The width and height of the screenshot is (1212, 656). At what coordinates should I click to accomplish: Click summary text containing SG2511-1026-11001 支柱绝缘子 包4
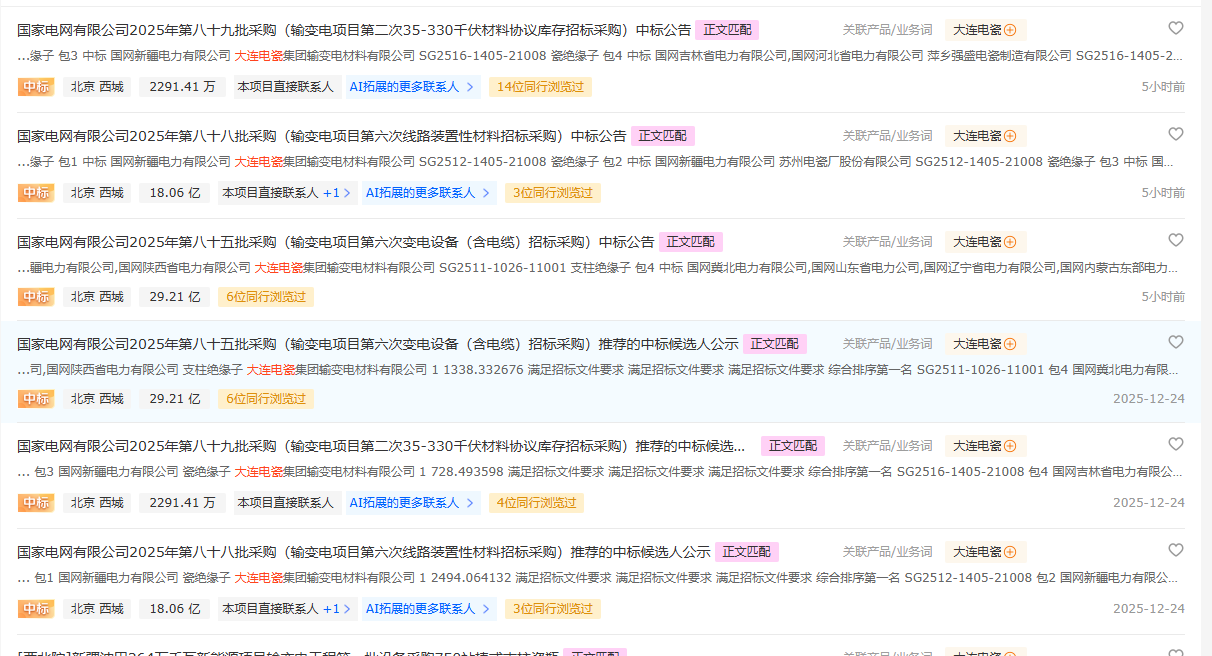600,268
